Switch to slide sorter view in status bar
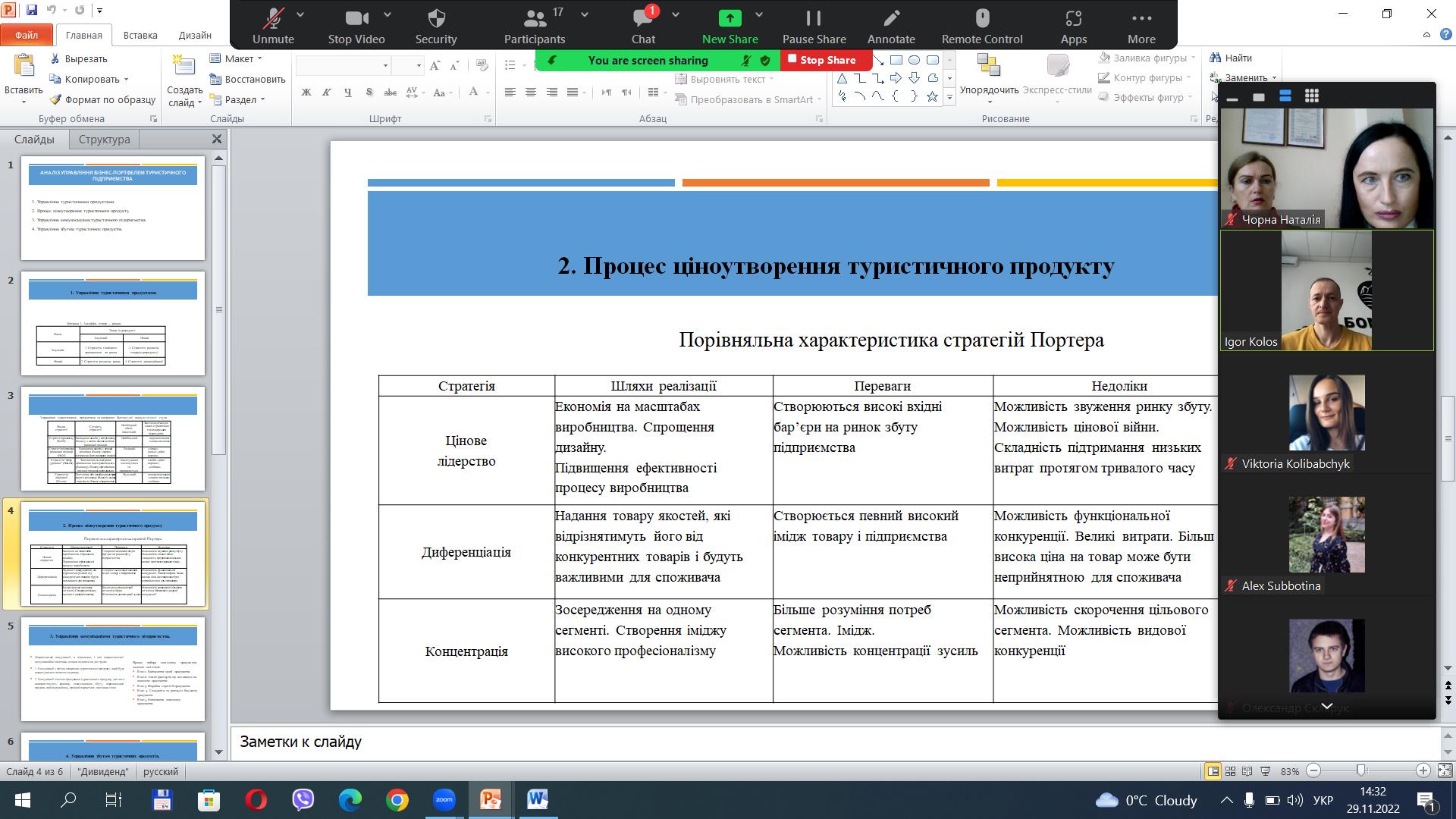 point(1230,771)
